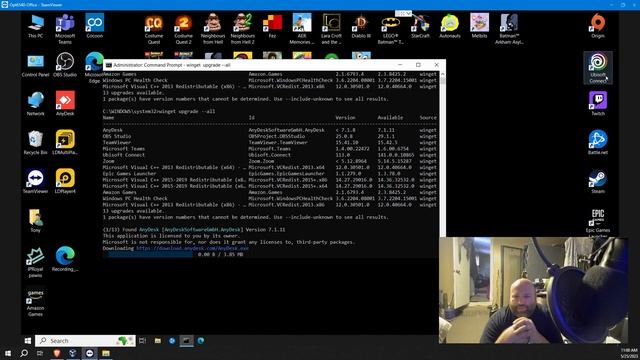This screenshot has height=360, width=640.
Task: Click the 'Ubisoft Connect' row in upgrade list
Action: point(270,155)
